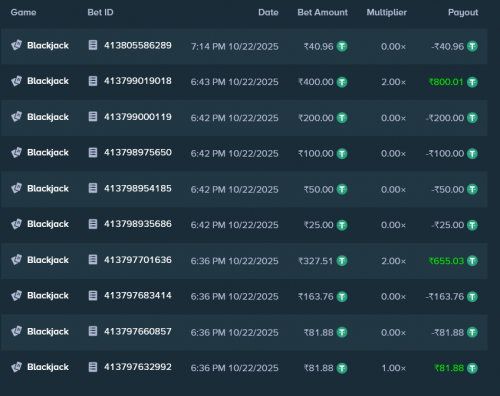This screenshot has width=500, height=396.
Task: Click the -₹25.00 payout value
Action: (447, 225)
